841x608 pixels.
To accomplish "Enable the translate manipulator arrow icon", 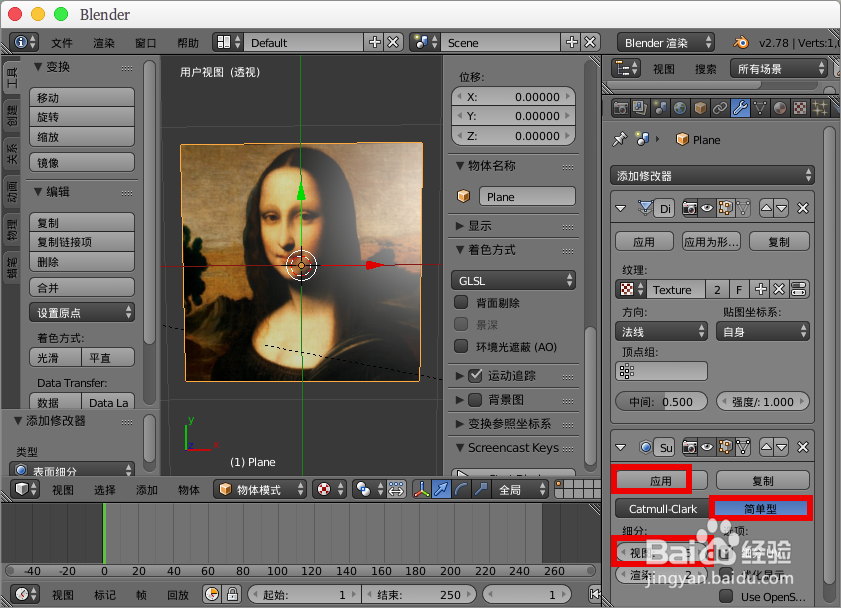I will coord(441,489).
